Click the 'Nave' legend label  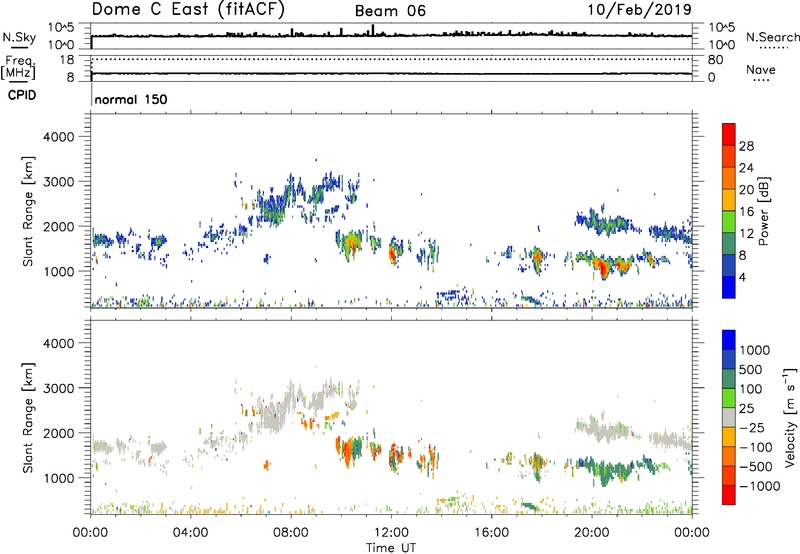click(x=760, y=69)
